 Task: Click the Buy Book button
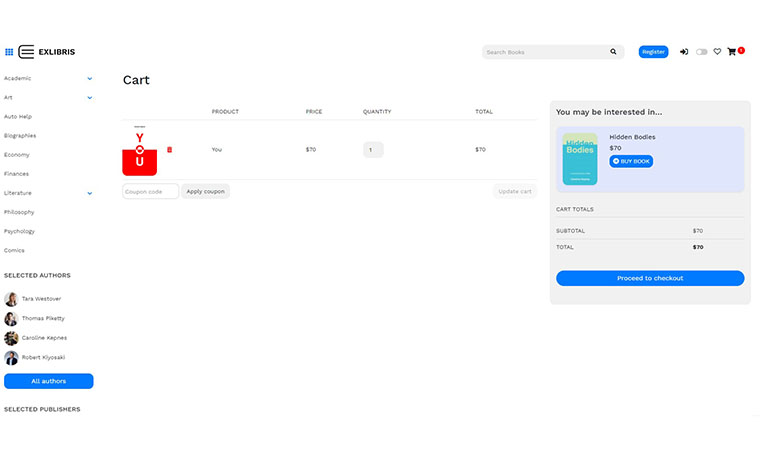631,161
